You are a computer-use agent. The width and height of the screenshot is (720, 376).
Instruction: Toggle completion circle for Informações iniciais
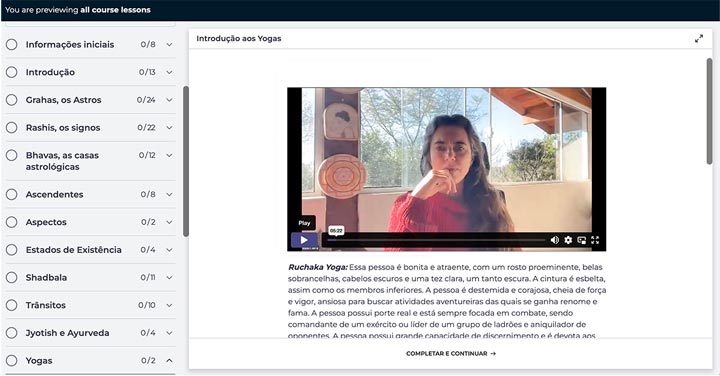coord(12,45)
